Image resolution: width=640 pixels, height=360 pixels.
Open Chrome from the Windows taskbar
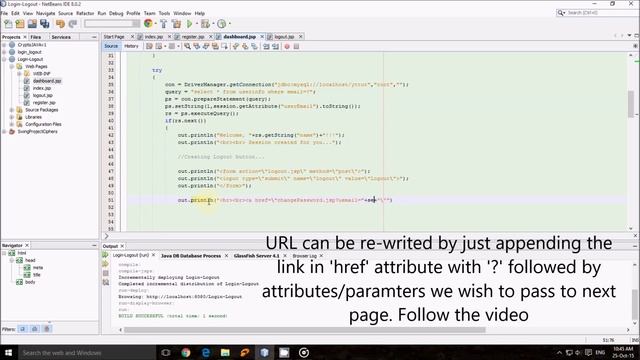click(186, 353)
